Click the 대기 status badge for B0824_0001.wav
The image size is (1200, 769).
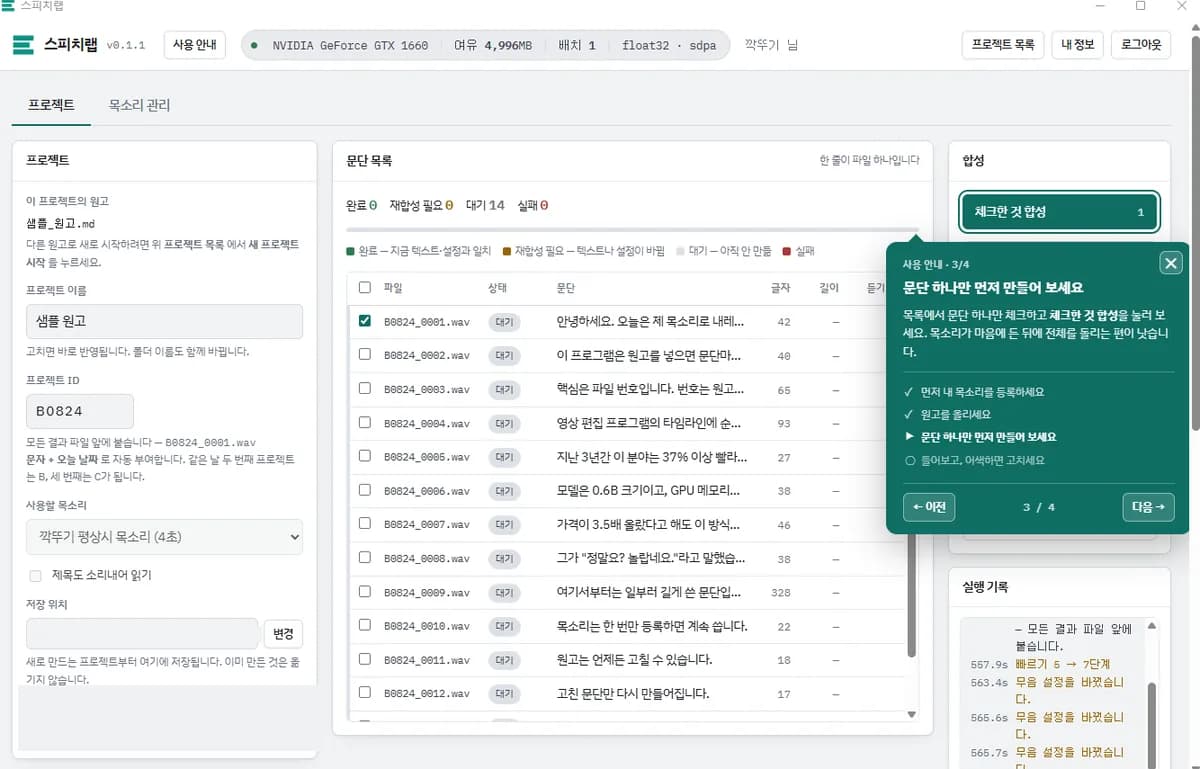[504, 322]
